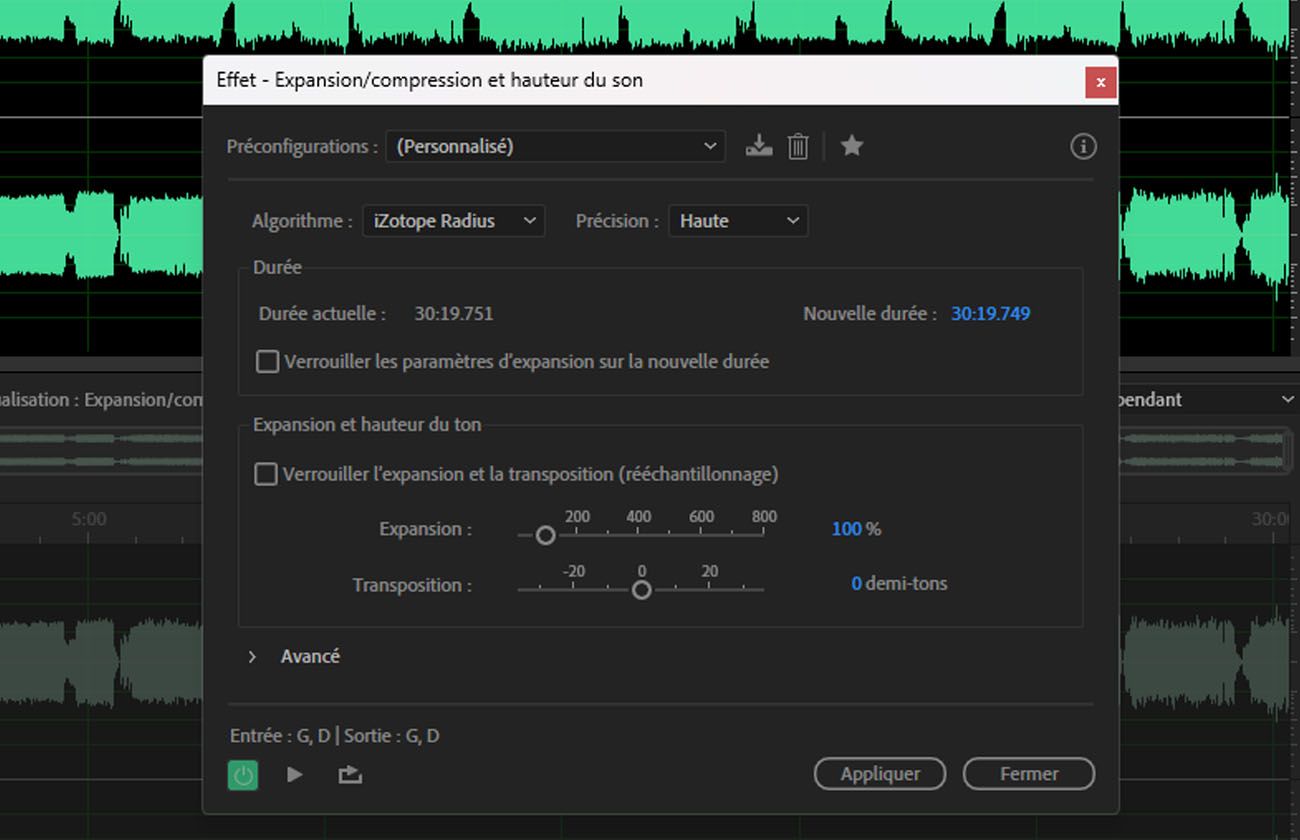Close the Effet dialog with red X
1300x840 pixels.
1100,82
